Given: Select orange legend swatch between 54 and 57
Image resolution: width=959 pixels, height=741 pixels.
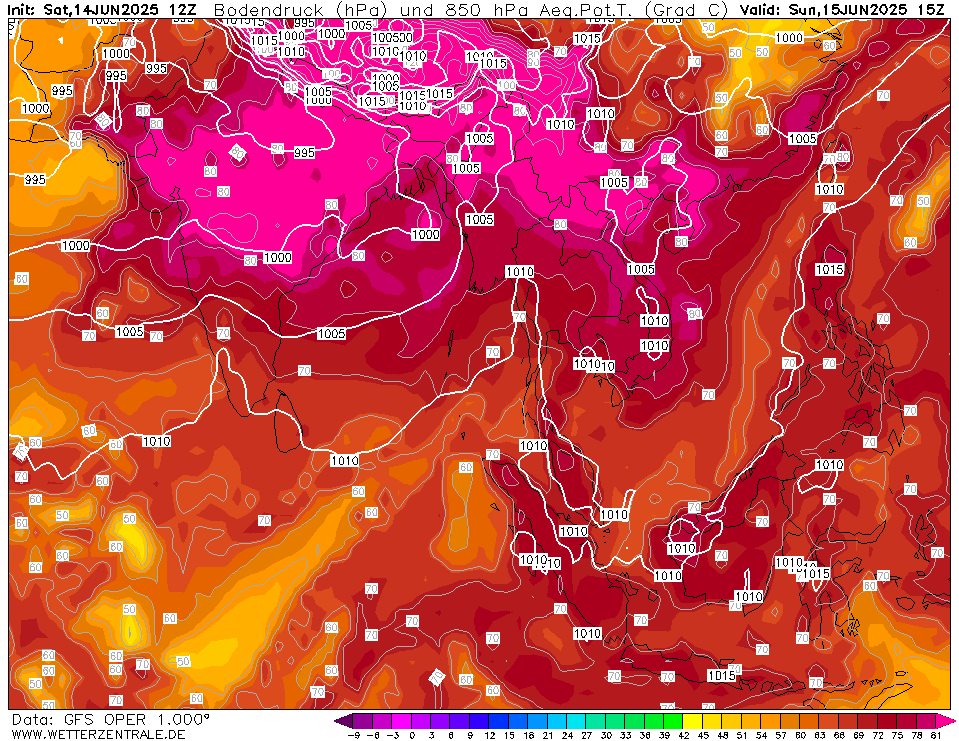Looking at the screenshot, I should click(771, 721).
